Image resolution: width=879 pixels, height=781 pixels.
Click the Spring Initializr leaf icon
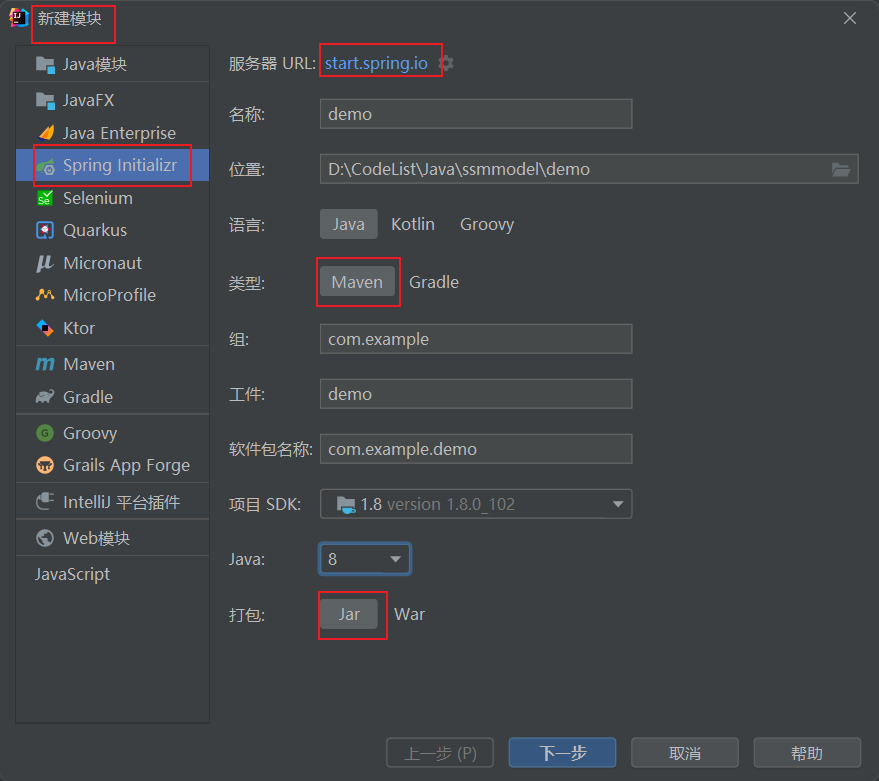pos(45,166)
